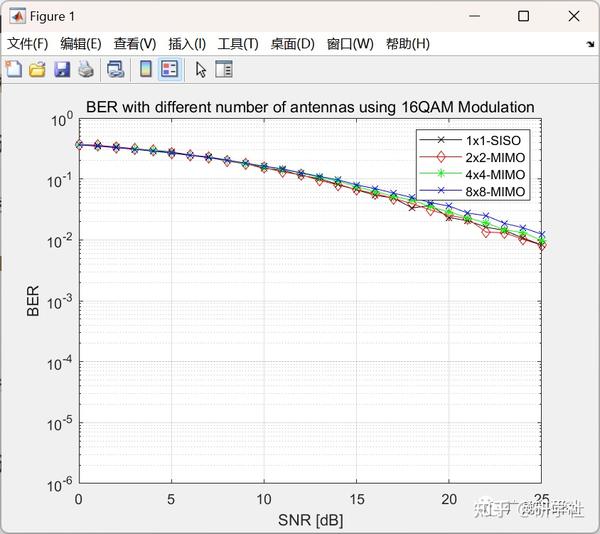Click the Link Plot toolbar icon
The width and height of the screenshot is (600, 534).
(116, 70)
